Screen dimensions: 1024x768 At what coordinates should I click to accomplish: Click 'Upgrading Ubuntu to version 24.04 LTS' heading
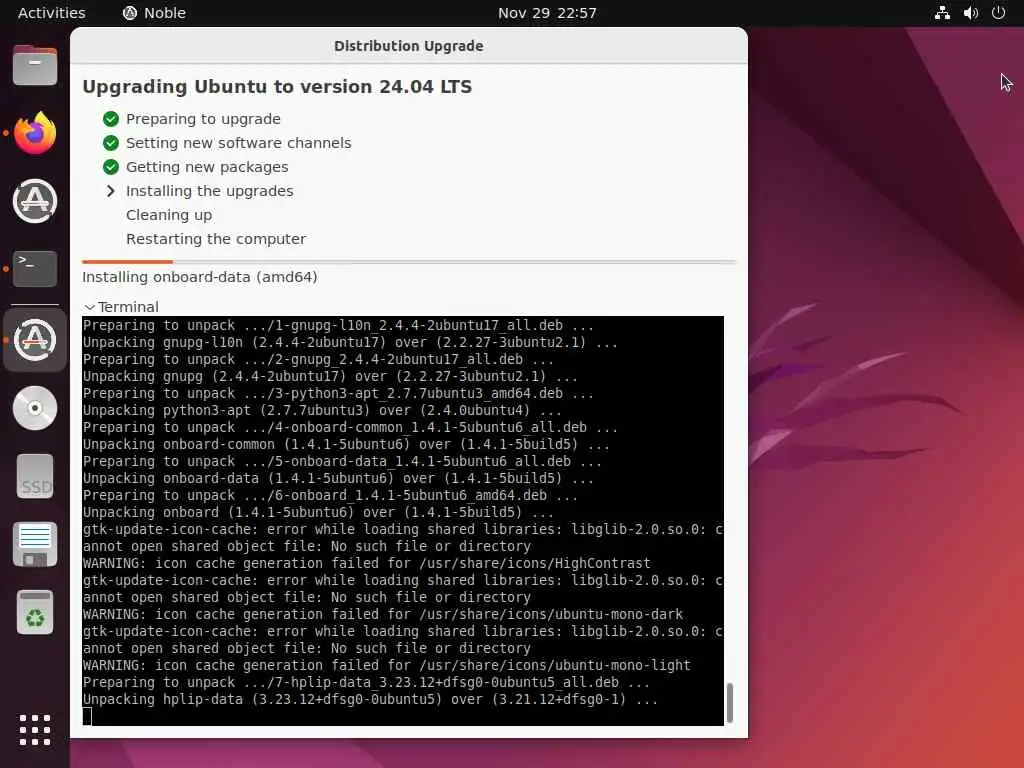click(277, 87)
